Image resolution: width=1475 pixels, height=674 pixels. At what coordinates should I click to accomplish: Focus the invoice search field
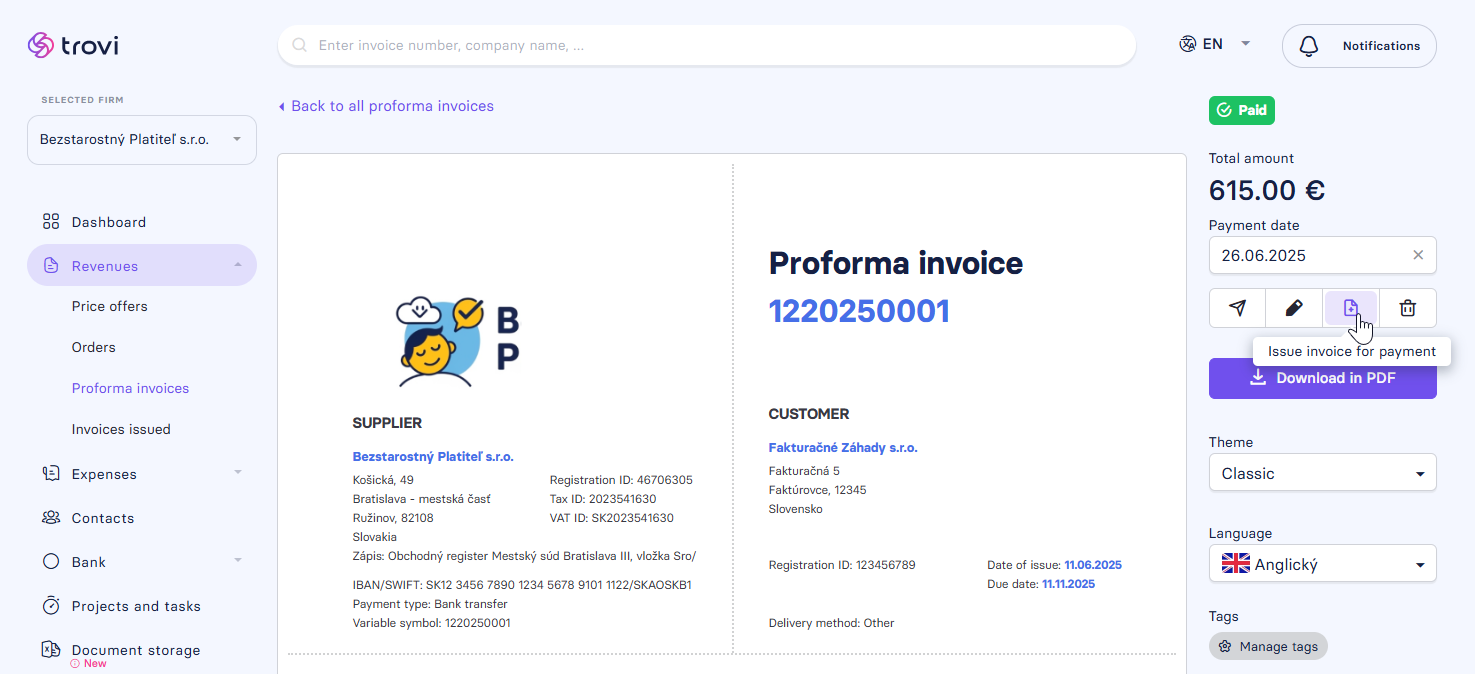(707, 45)
